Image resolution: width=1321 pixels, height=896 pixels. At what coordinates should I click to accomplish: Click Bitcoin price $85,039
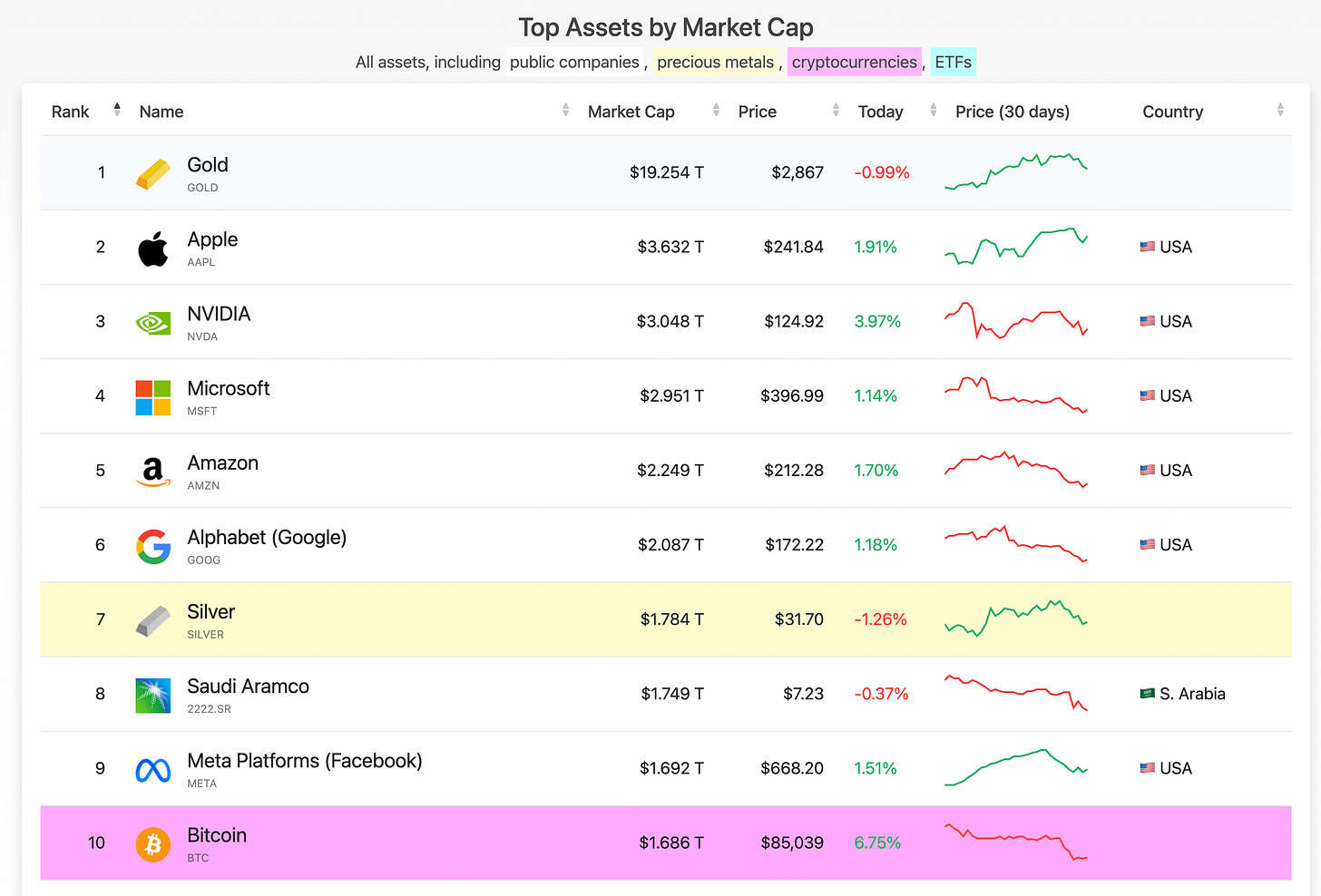click(x=792, y=842)
